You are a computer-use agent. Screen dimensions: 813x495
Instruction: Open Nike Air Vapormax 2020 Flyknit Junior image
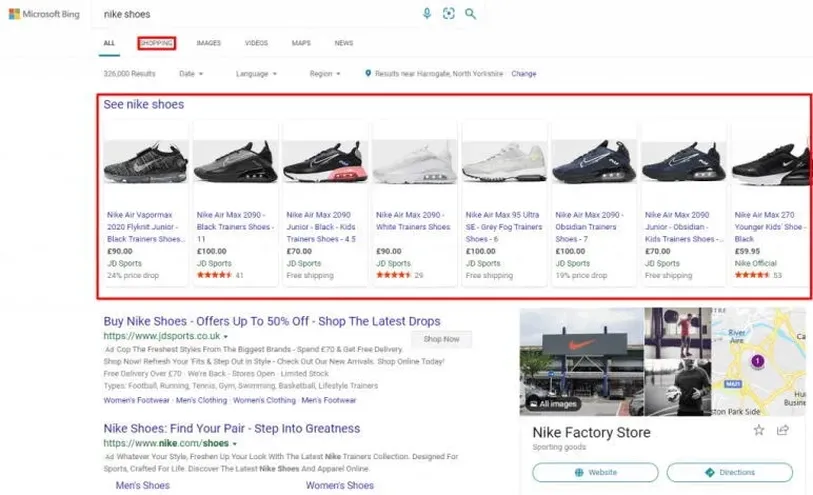point(146,162)
